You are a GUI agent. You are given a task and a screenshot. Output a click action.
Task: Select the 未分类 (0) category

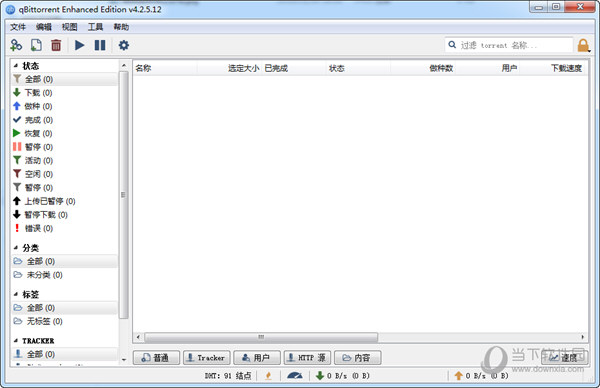point(64,275)
